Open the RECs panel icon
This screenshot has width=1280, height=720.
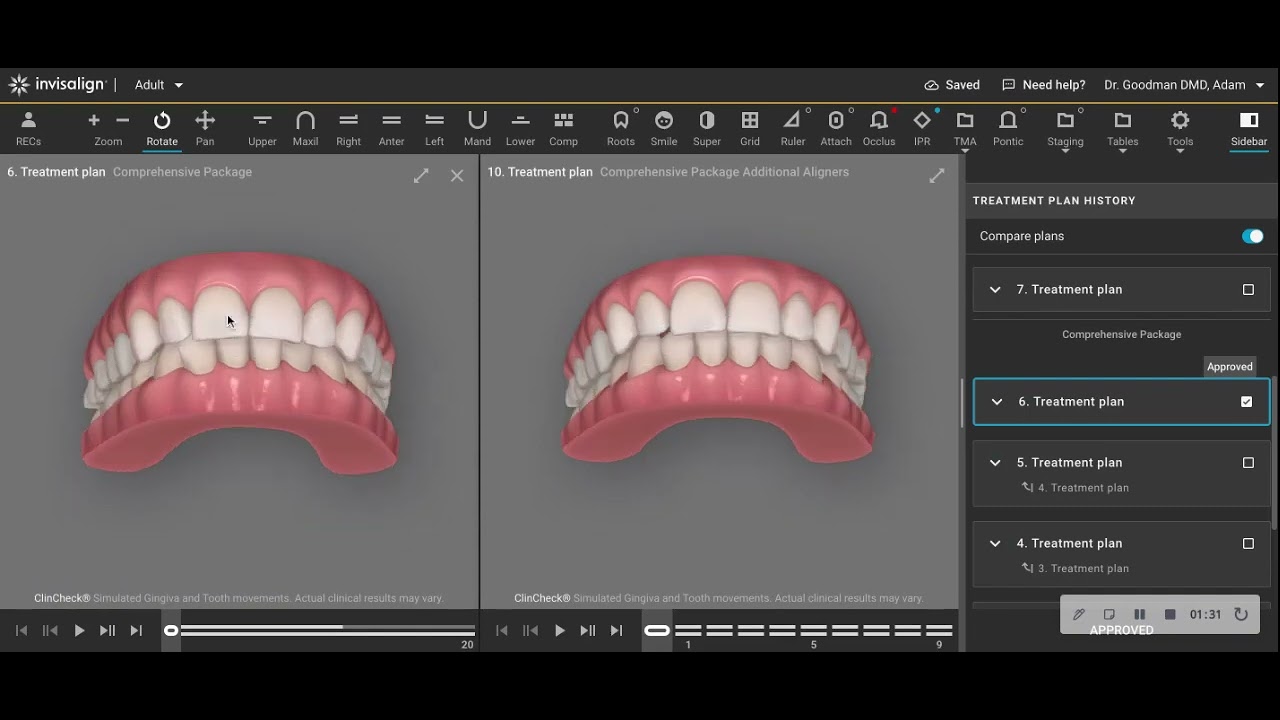point(28,128)
